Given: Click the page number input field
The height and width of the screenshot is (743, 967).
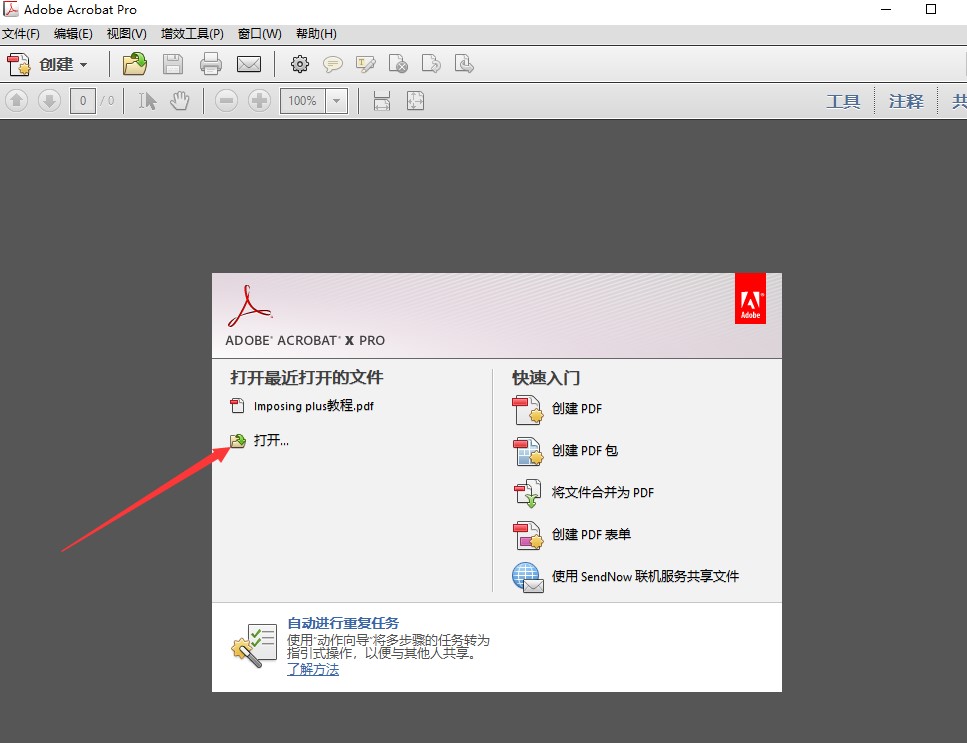Looking at the screenshot, I should tap(83, 101).
